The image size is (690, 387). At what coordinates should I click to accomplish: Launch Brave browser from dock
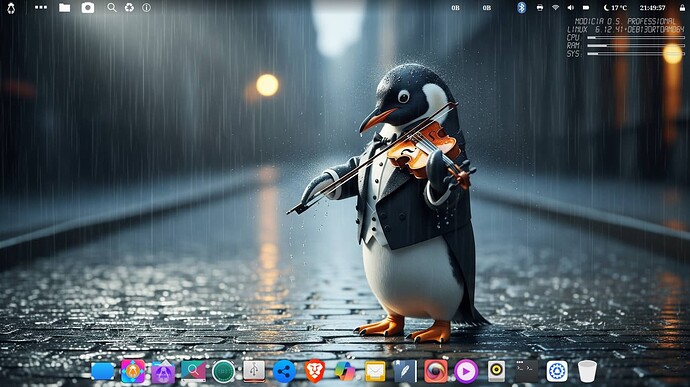[315, 371]
